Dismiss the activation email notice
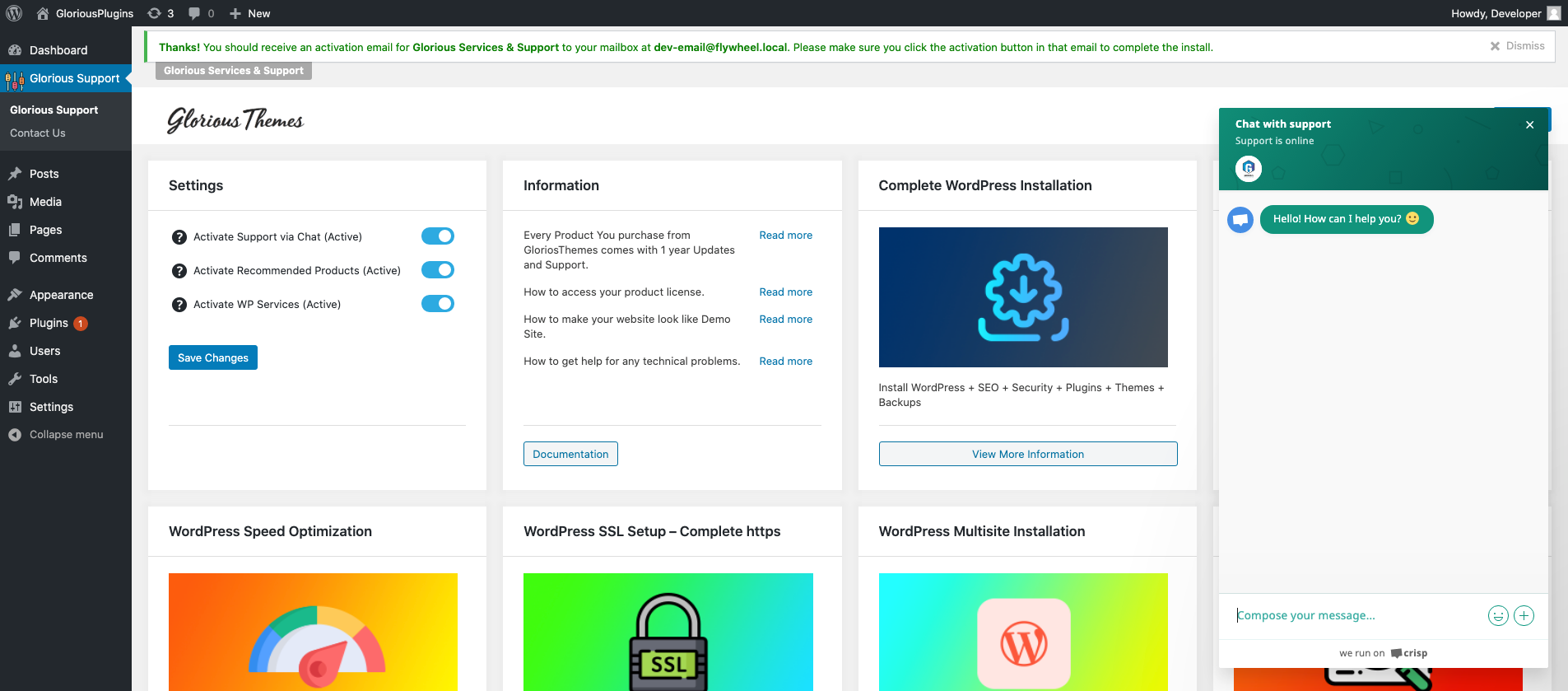This screenshot has width=1568, height=691. coord(1517,46)
